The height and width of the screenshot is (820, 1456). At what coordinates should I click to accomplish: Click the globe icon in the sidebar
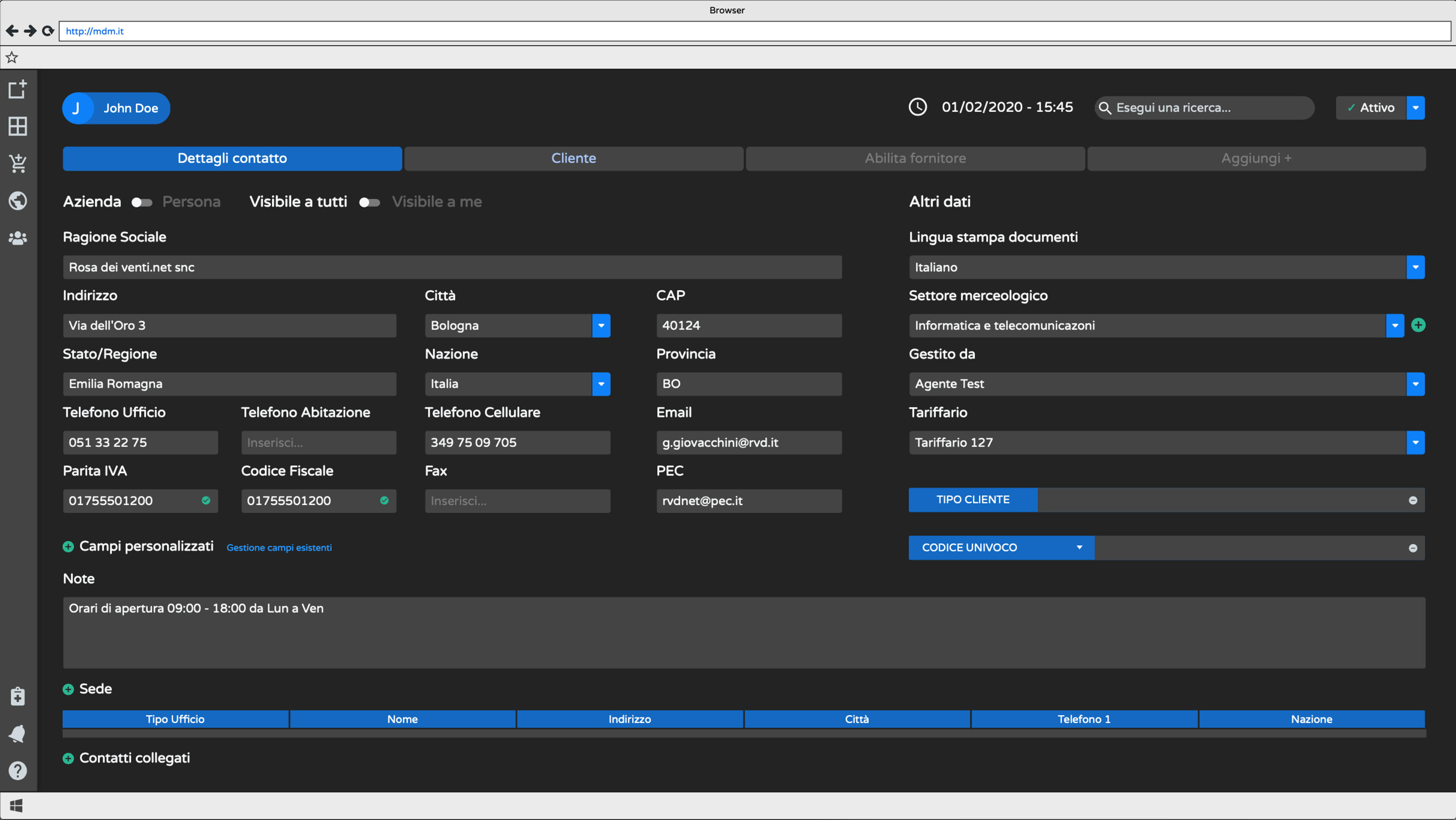click(x=17, y=201)
